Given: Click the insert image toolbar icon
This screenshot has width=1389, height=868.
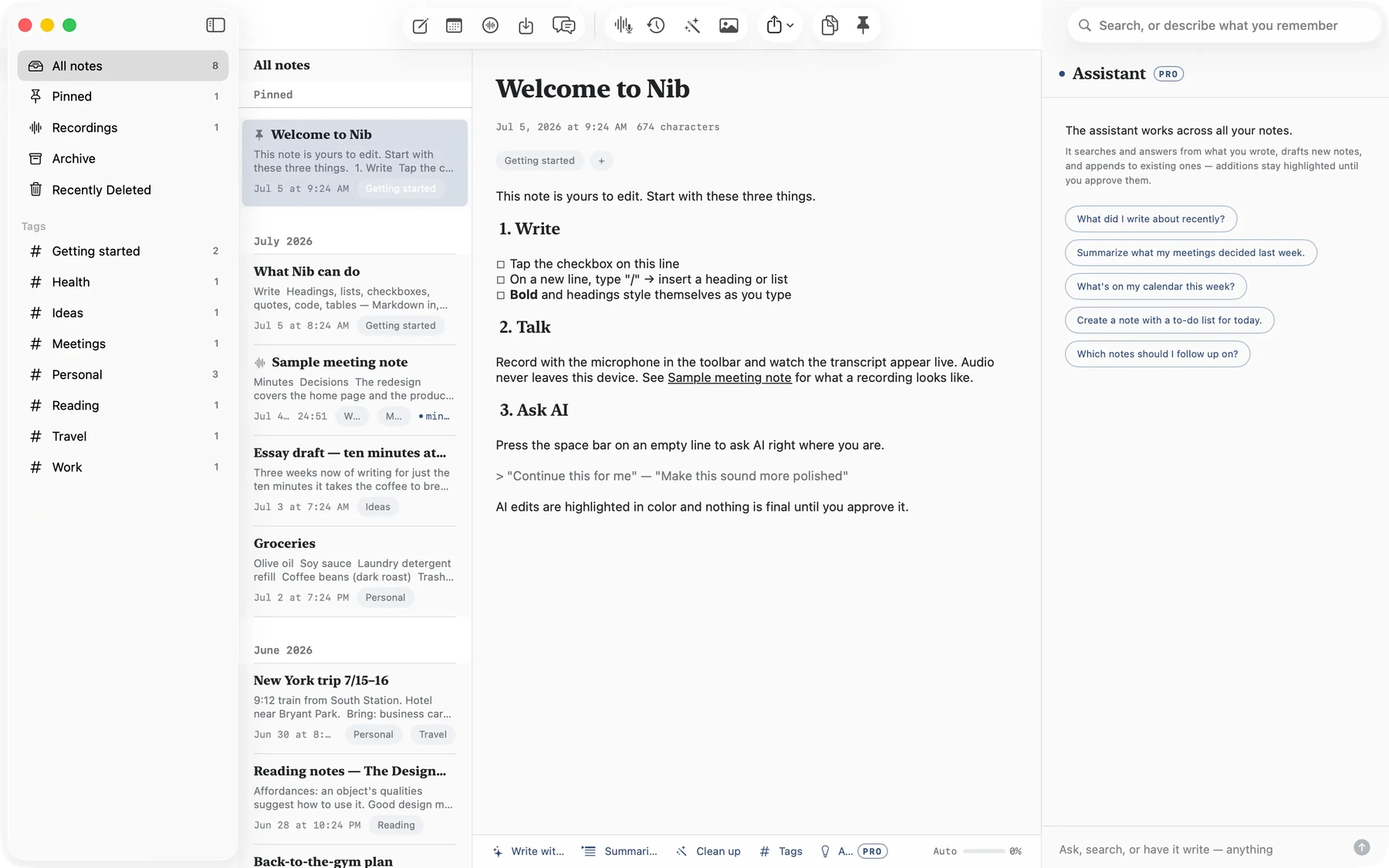Looking at the screenshot, I should coord(728,25).
